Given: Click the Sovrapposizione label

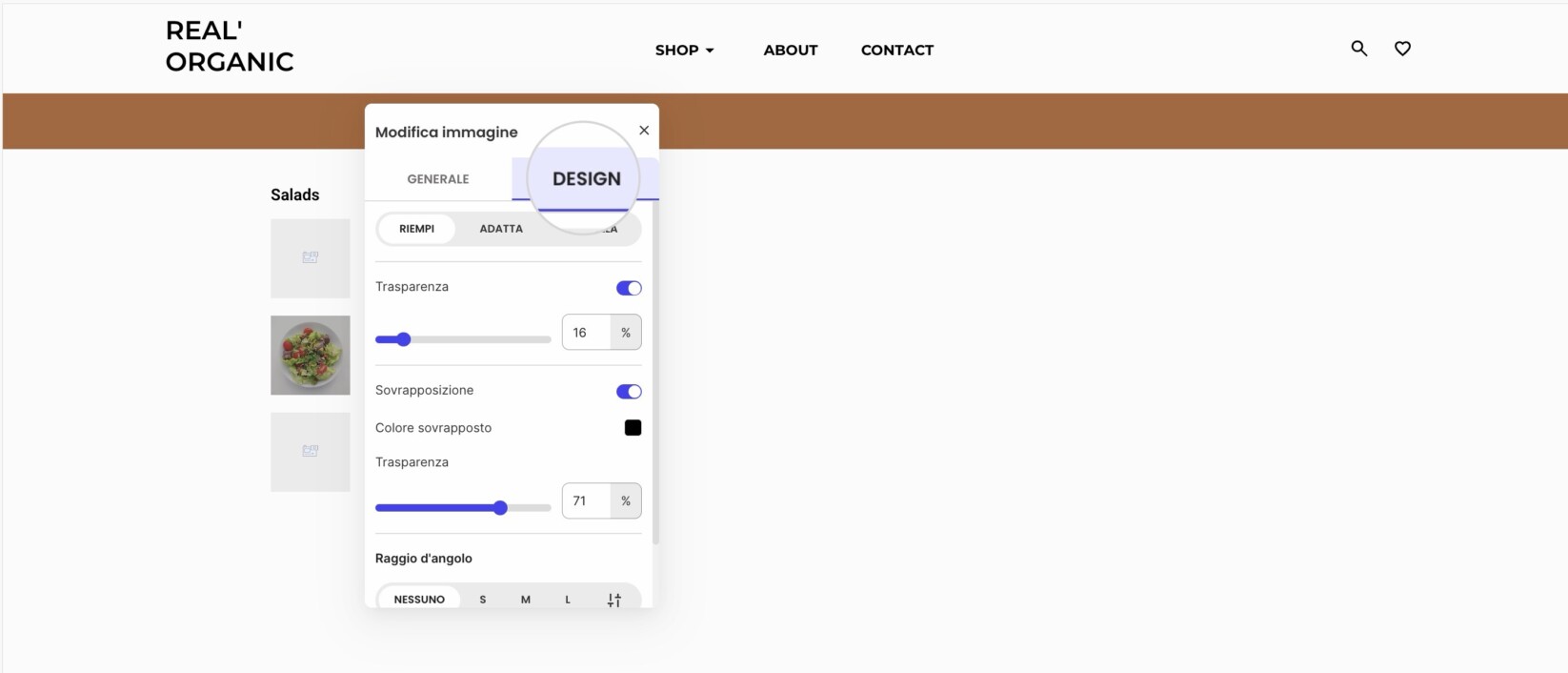Looking at the screenshot, I should 424,391.
